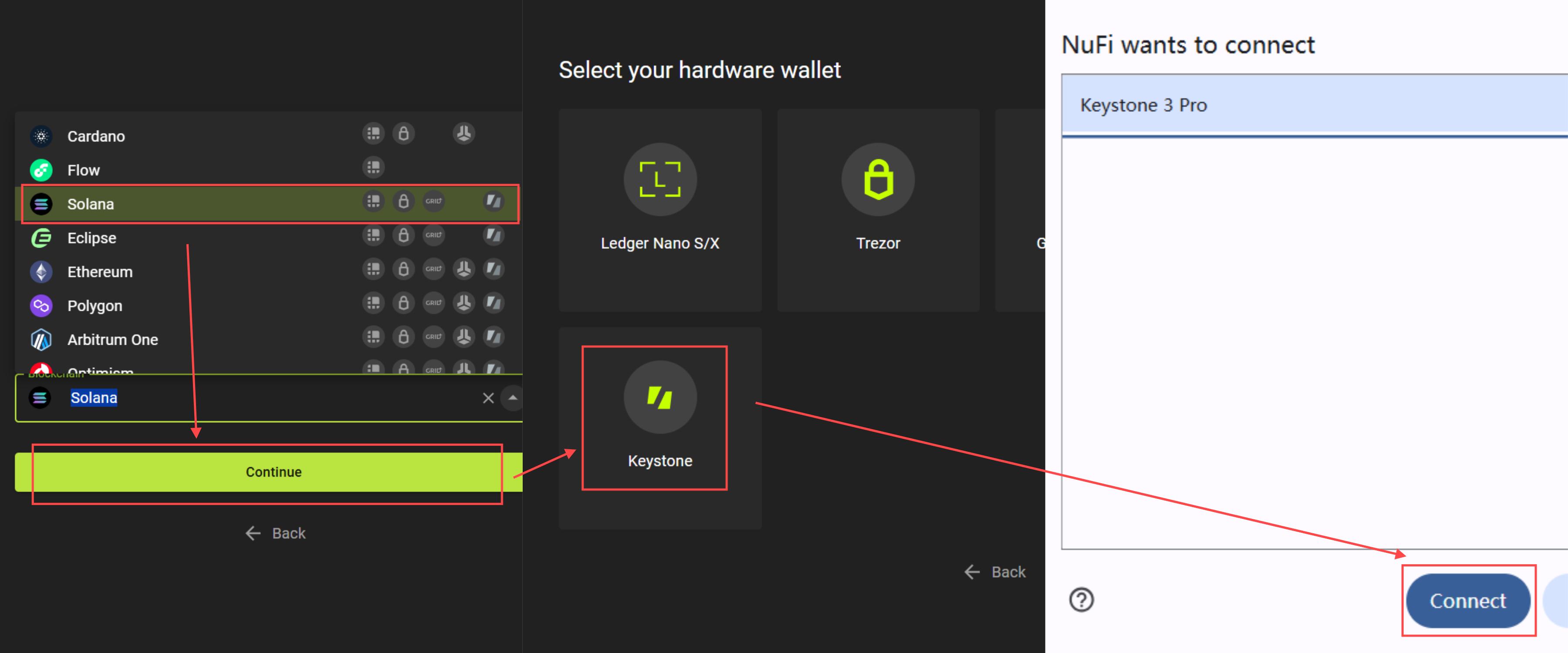
Task: Click the help question mark icon
Action: coord(1081,599)
